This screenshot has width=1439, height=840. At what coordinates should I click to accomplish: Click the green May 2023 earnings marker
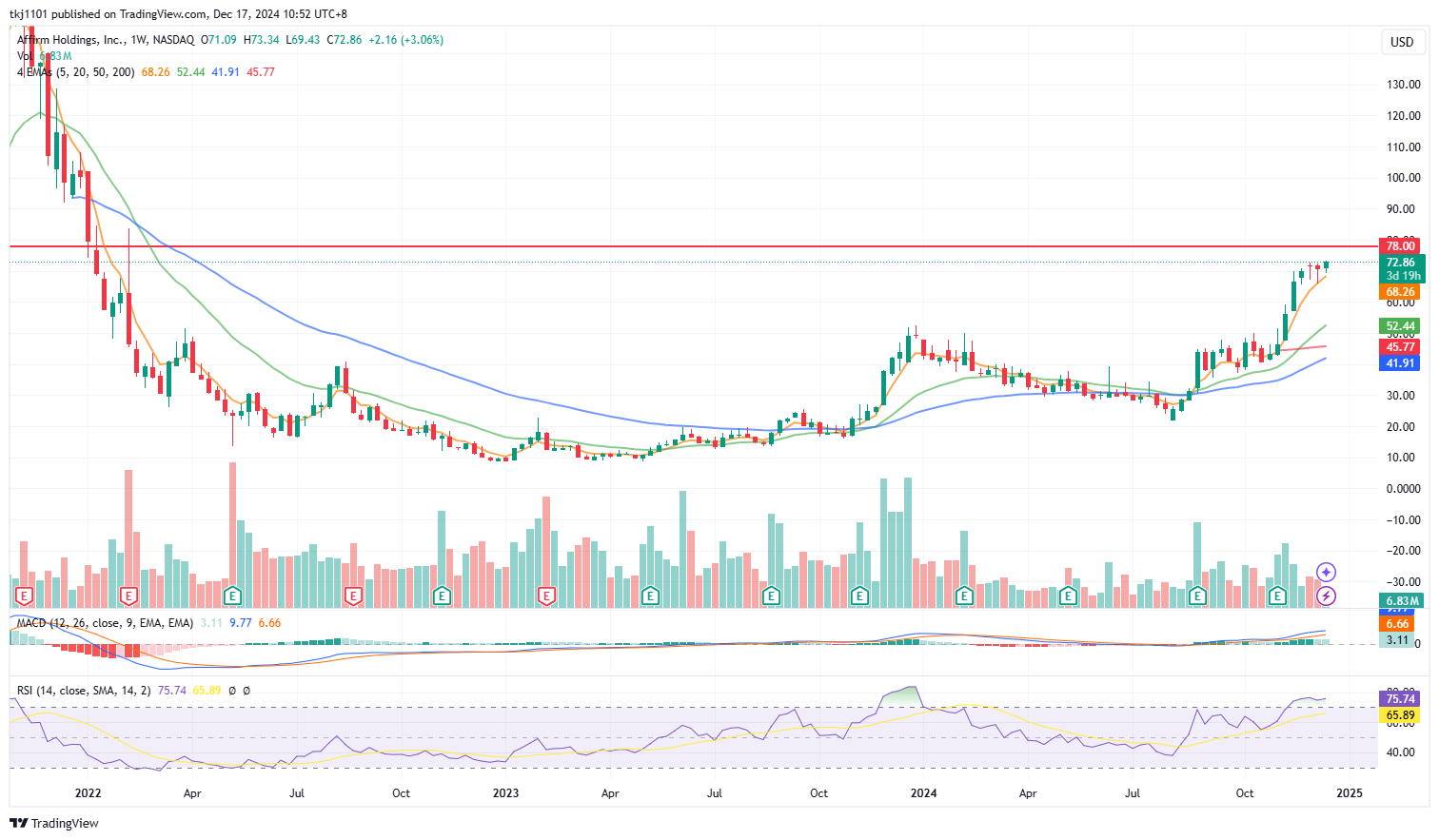pyautogui.click(x=650, y=596)
